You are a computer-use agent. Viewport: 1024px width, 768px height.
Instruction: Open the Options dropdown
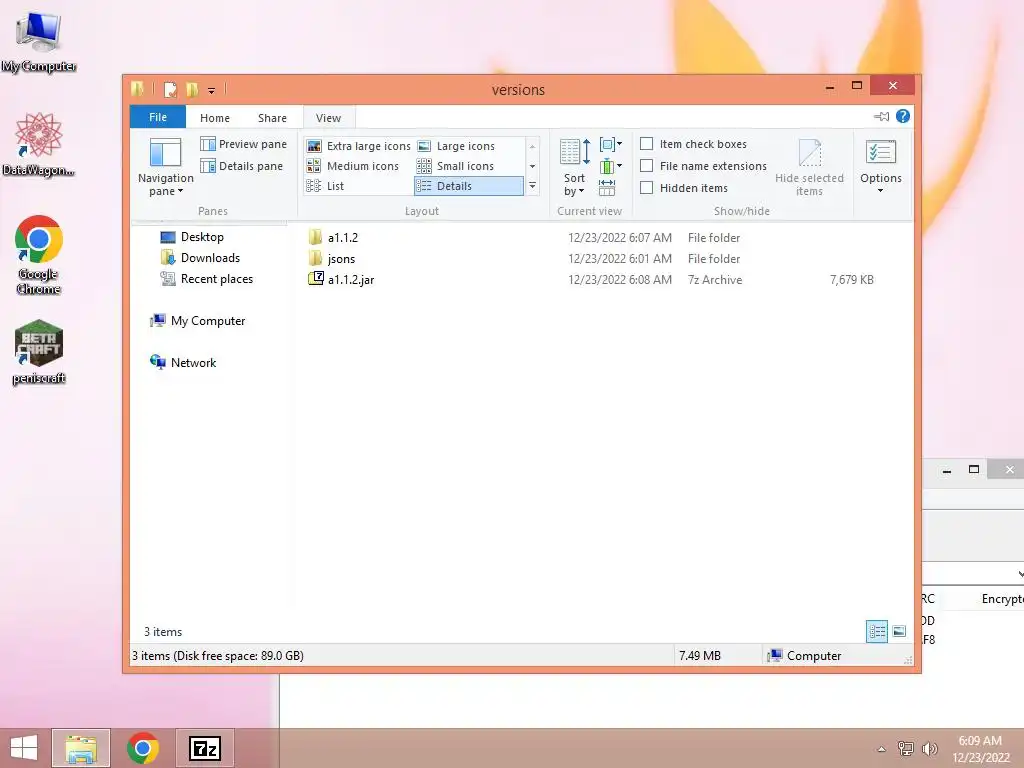(880, 167)
